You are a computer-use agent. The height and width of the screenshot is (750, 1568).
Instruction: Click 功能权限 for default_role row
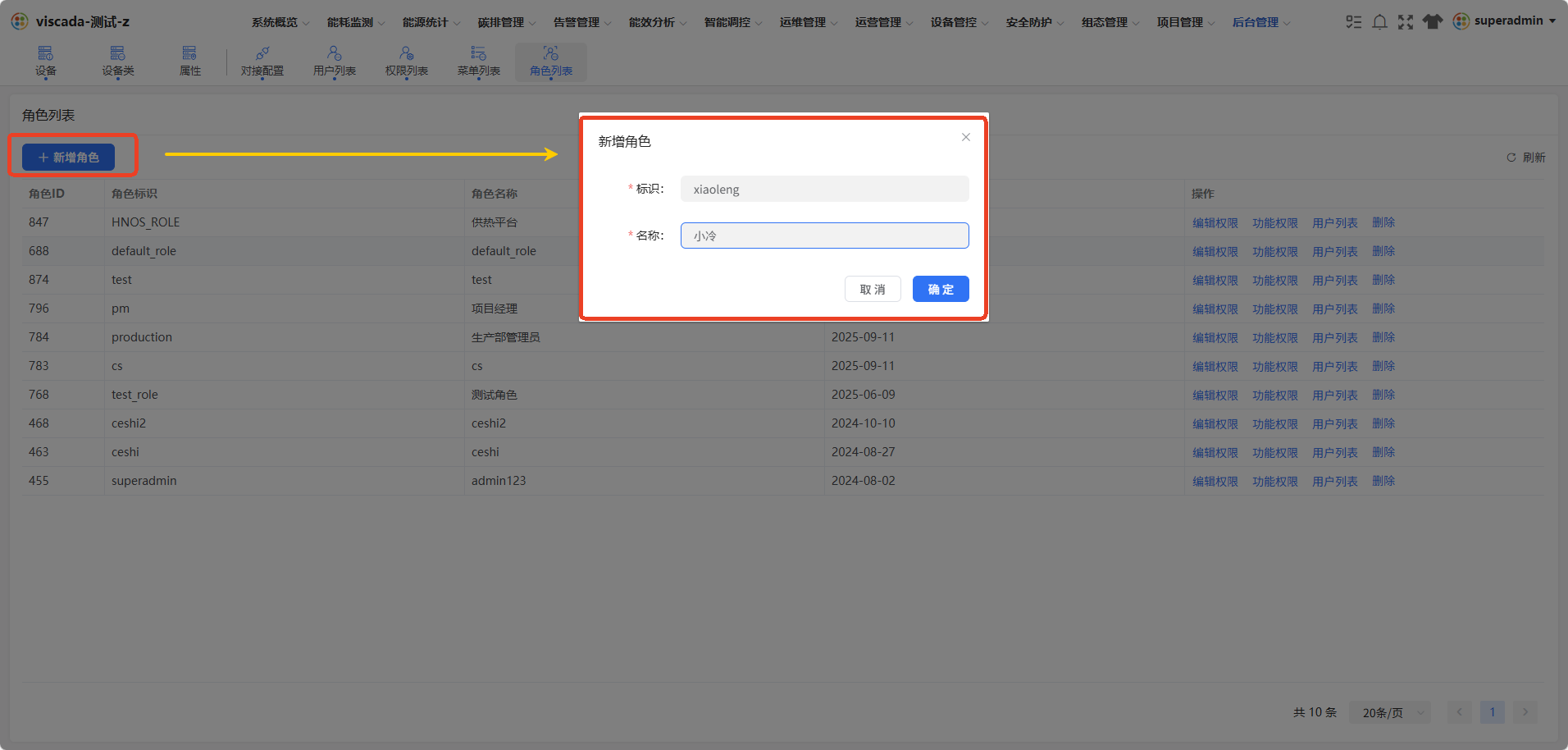1275,251
